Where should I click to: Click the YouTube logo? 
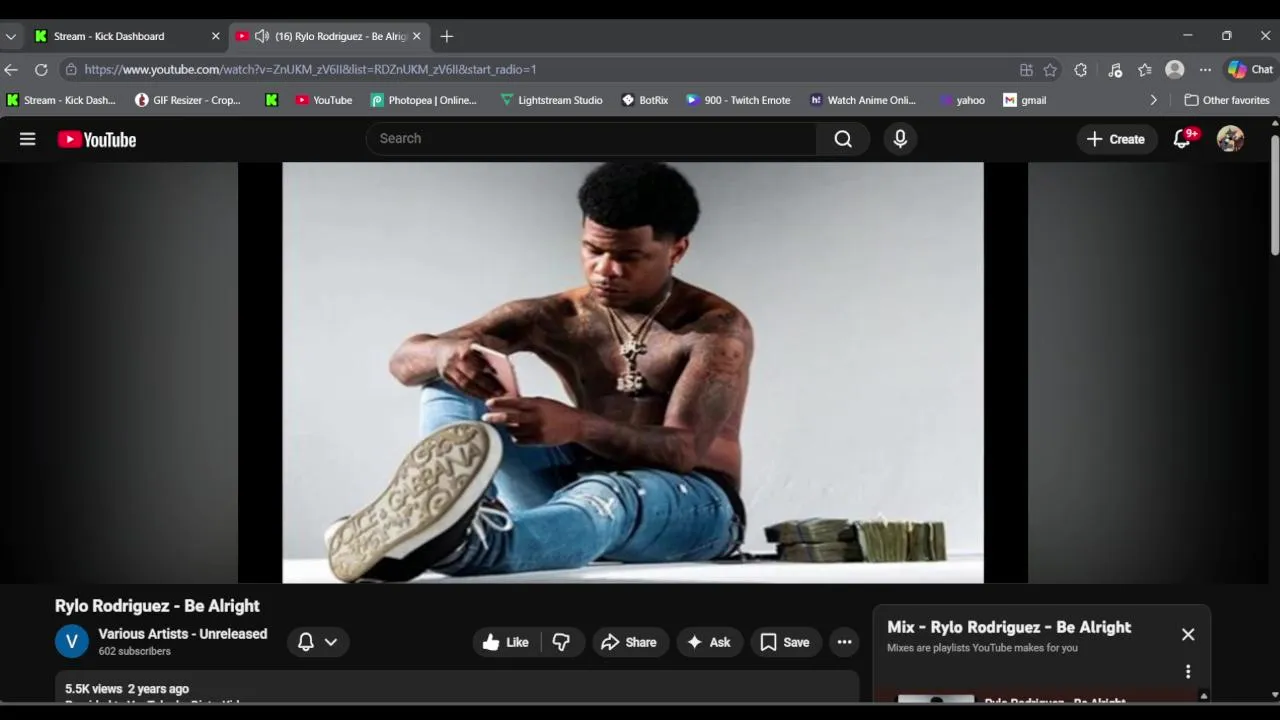coord(97,139)
